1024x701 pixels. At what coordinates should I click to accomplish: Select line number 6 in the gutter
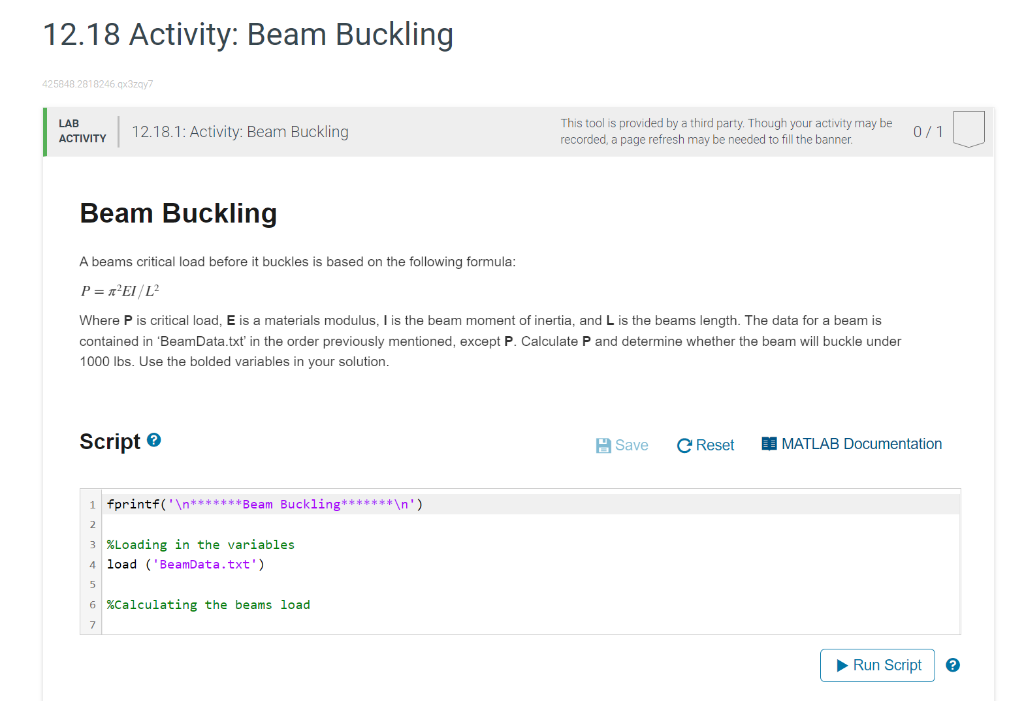(92, 605)
